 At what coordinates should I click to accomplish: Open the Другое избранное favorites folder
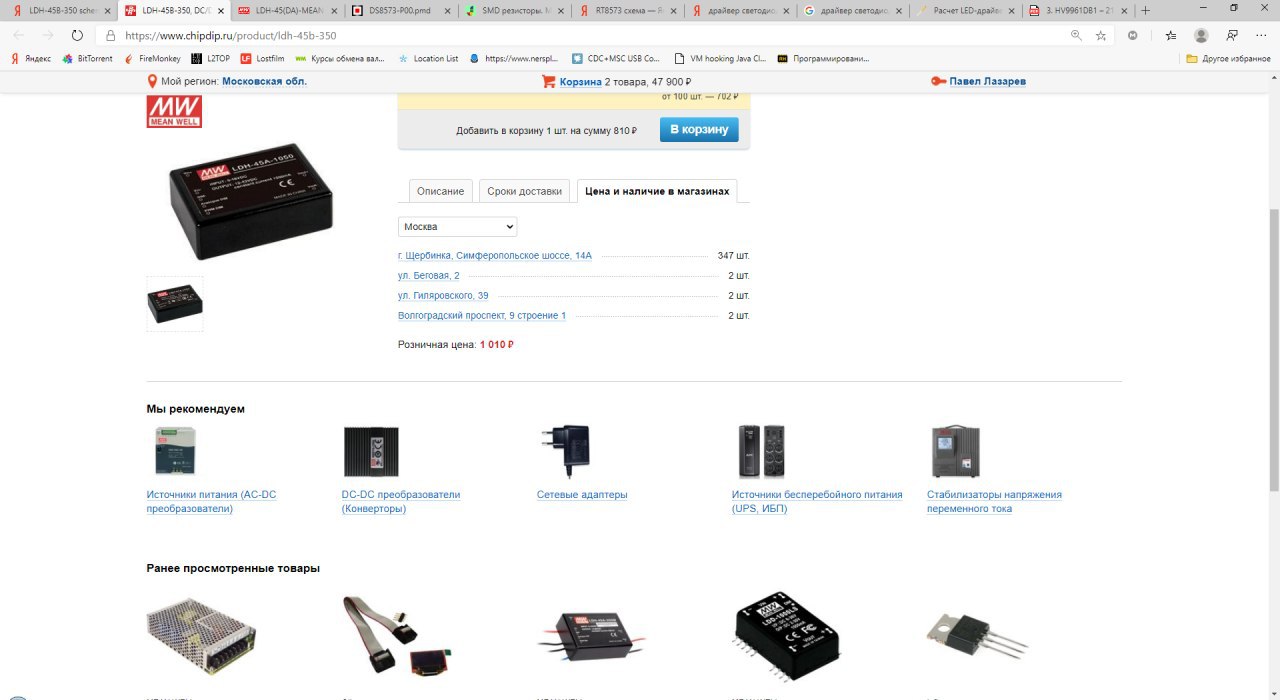point(1228,58)
